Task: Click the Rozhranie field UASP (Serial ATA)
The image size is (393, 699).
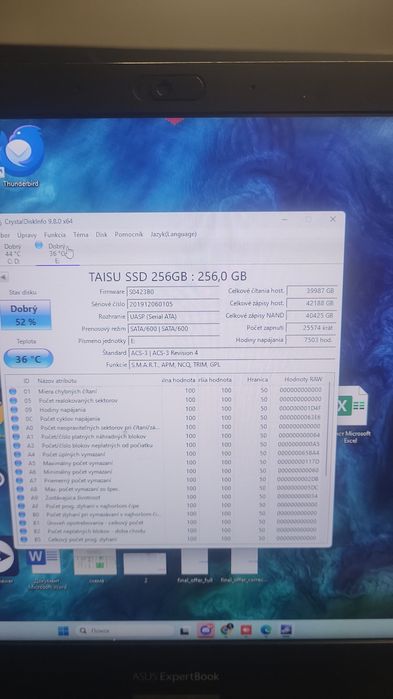Action: 173,317
